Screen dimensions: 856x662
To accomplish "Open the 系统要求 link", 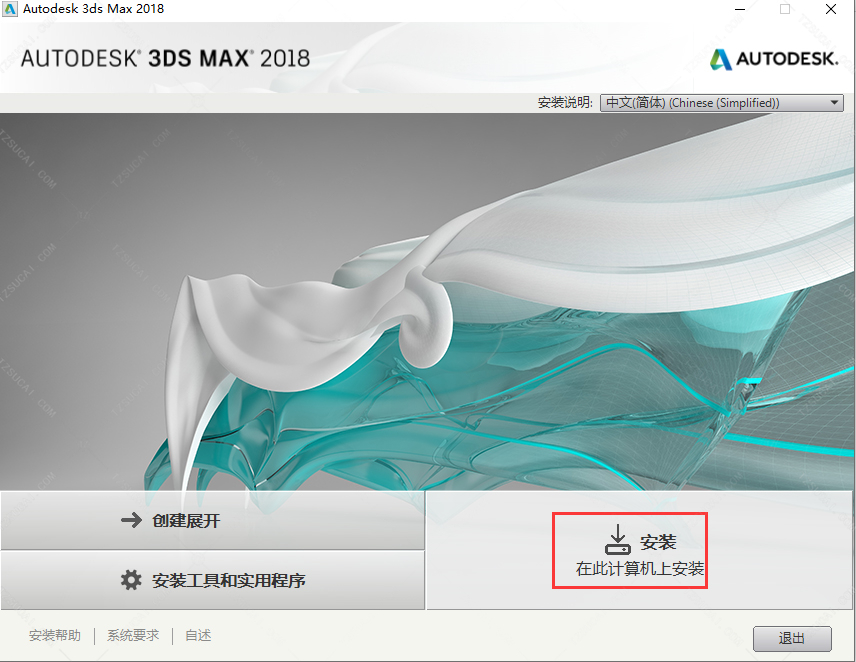I will (x=133, y=635).
